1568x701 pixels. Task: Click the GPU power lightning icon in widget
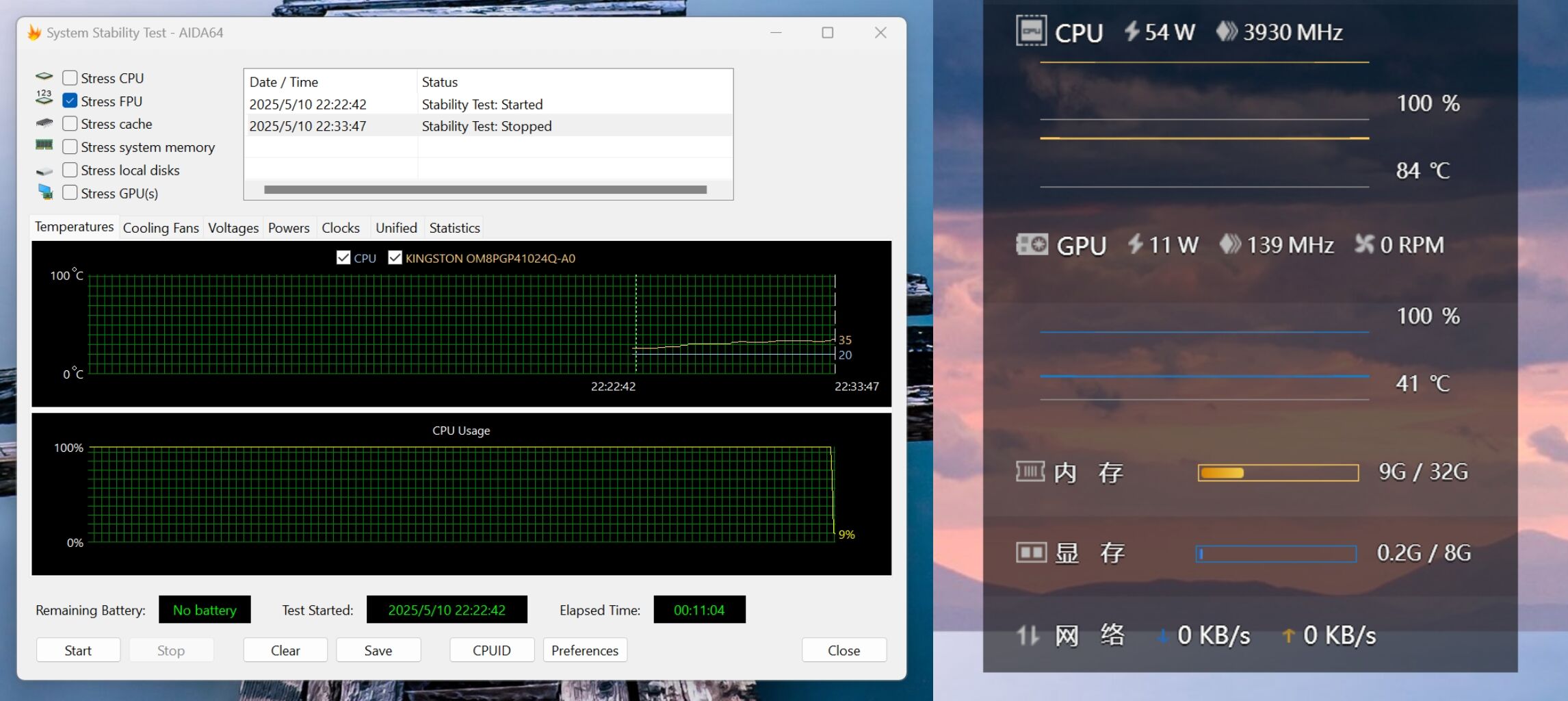(1135, 244)
